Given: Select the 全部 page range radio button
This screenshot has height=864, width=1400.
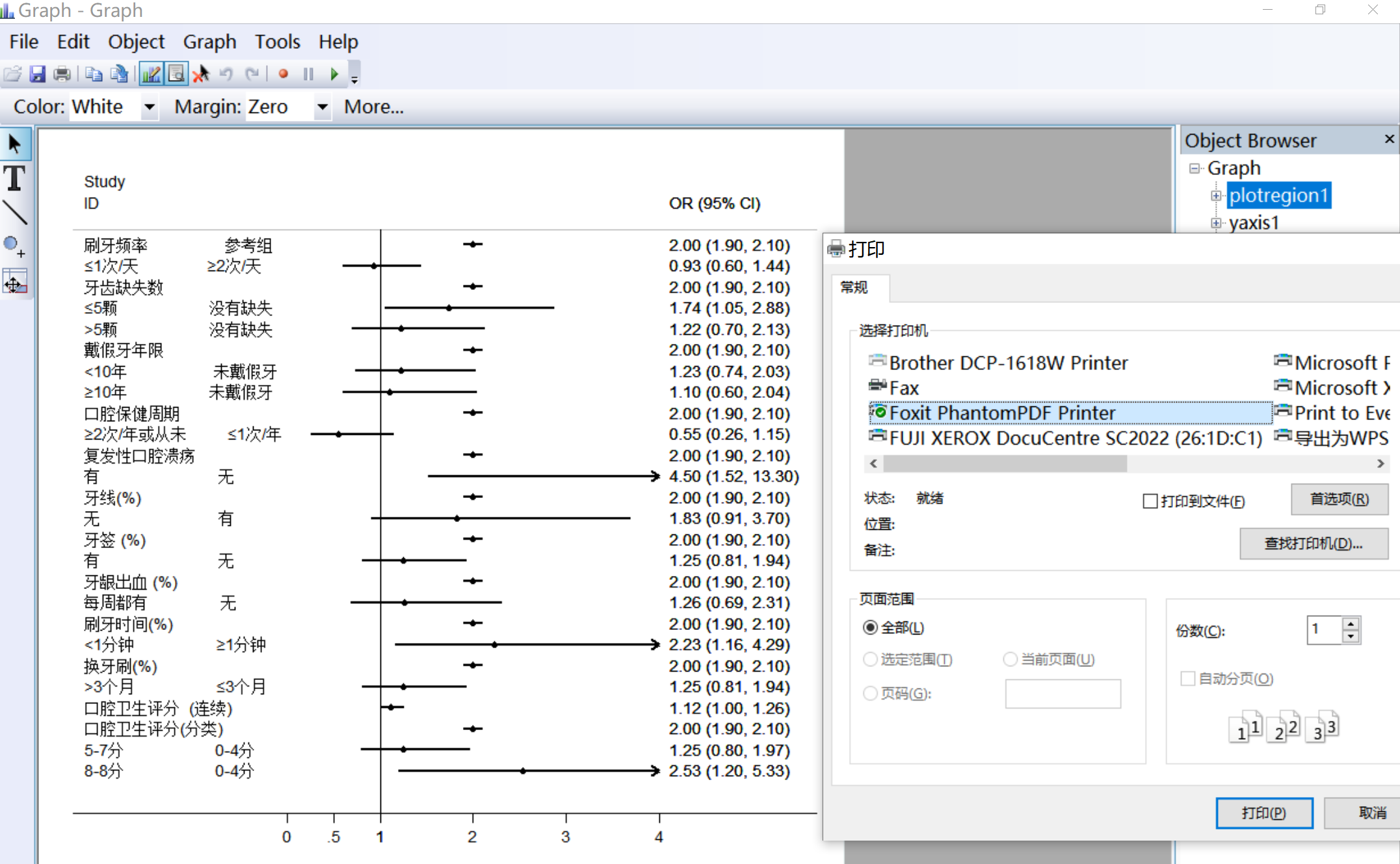Looking at the screenshot, I should (870, 627).
